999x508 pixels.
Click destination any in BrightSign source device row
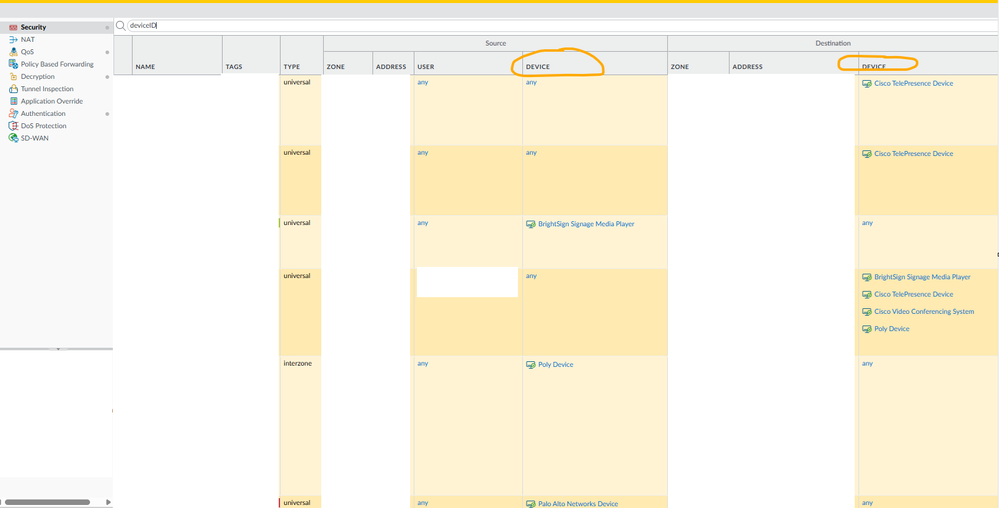point(867,223)
